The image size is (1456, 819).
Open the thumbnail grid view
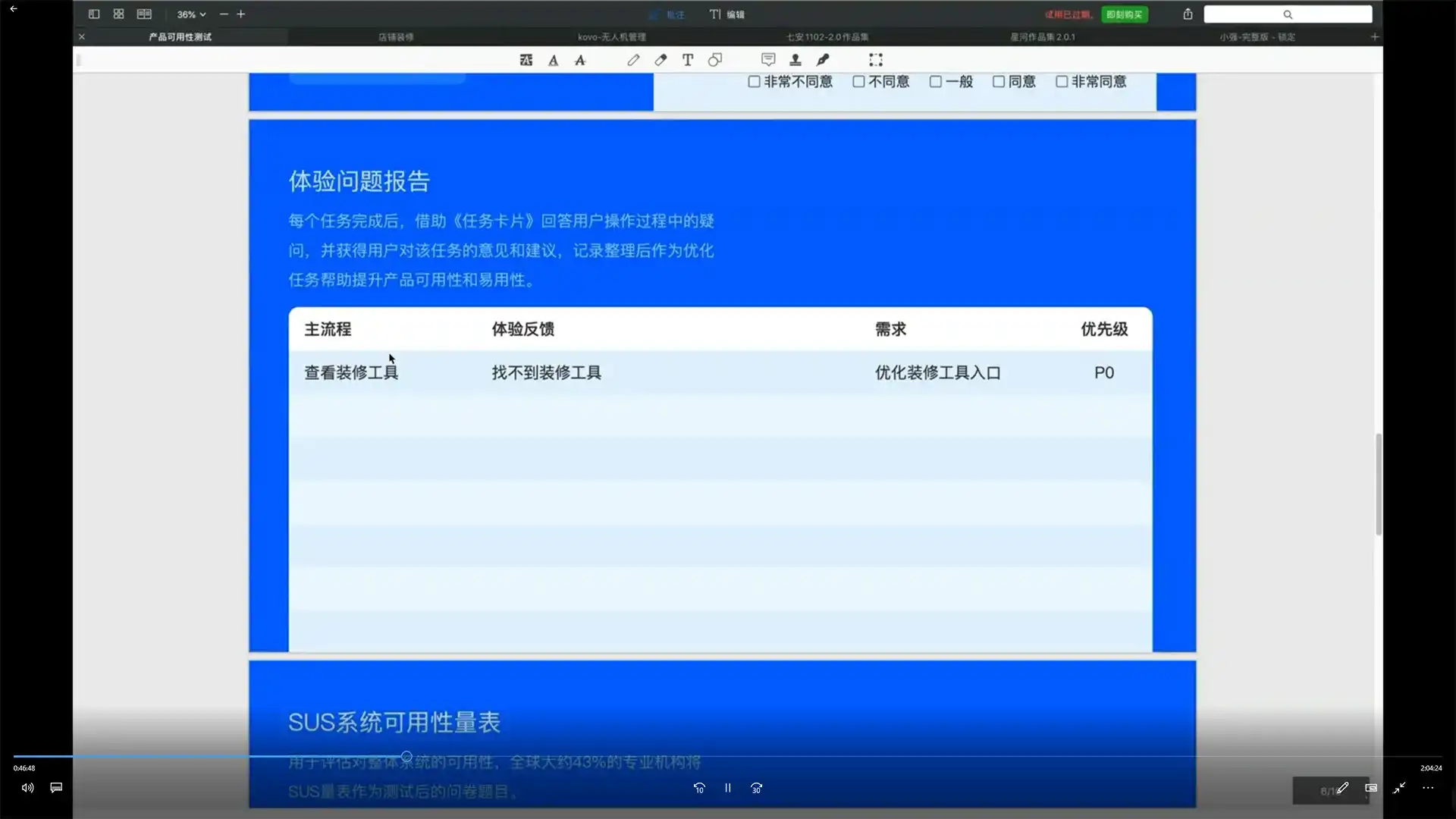(x=118, y=14)
